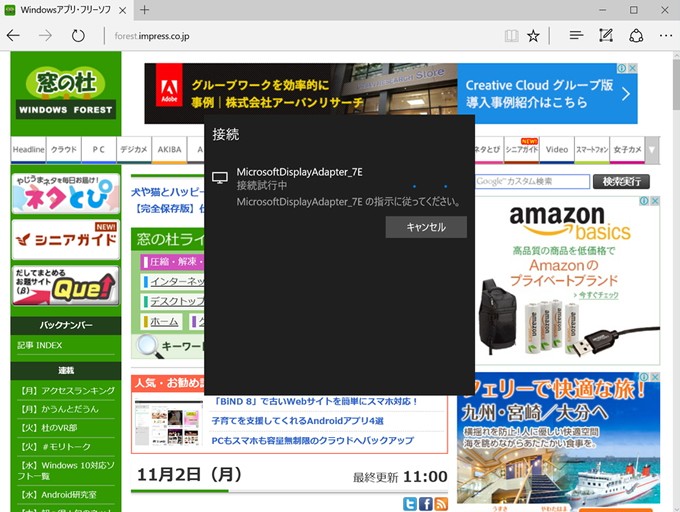Open a new tab with plus button
This screenshot has width=680, height=512.
pyautogui.click(x=144, y=10)
